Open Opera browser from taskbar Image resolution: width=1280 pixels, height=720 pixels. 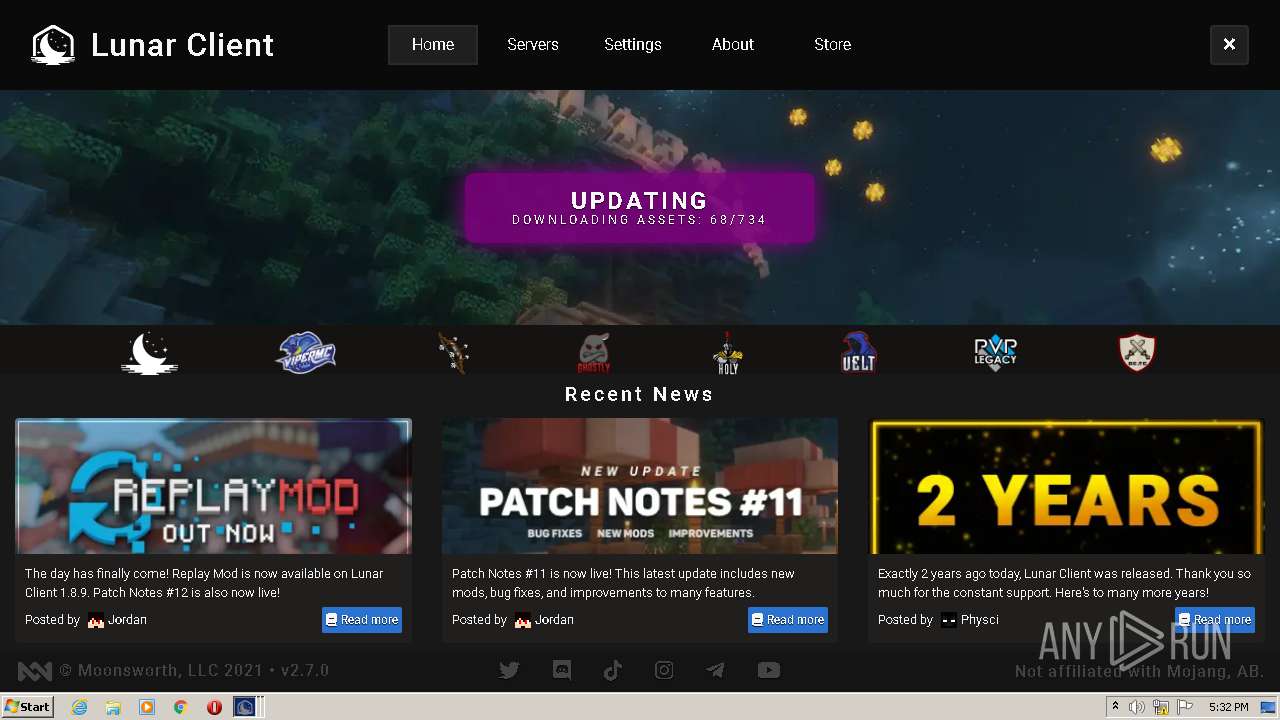214,707
